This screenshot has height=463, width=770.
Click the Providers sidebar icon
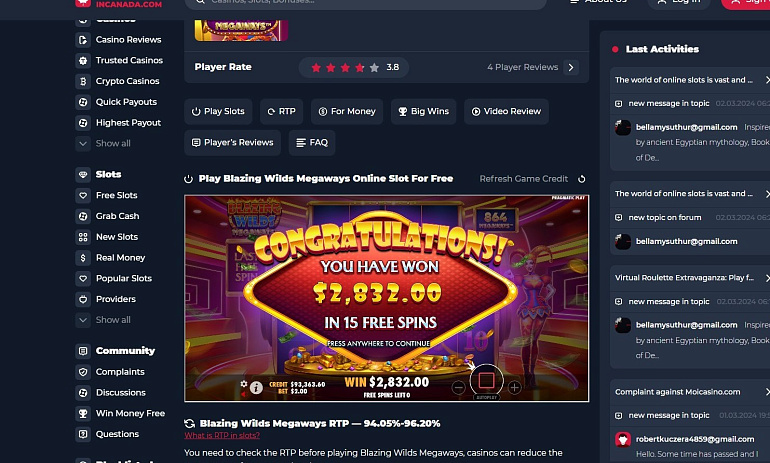tap(83, 299)
